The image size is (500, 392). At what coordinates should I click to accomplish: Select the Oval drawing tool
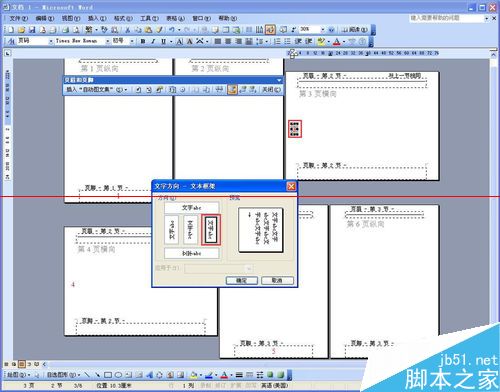tap(118, 375)
